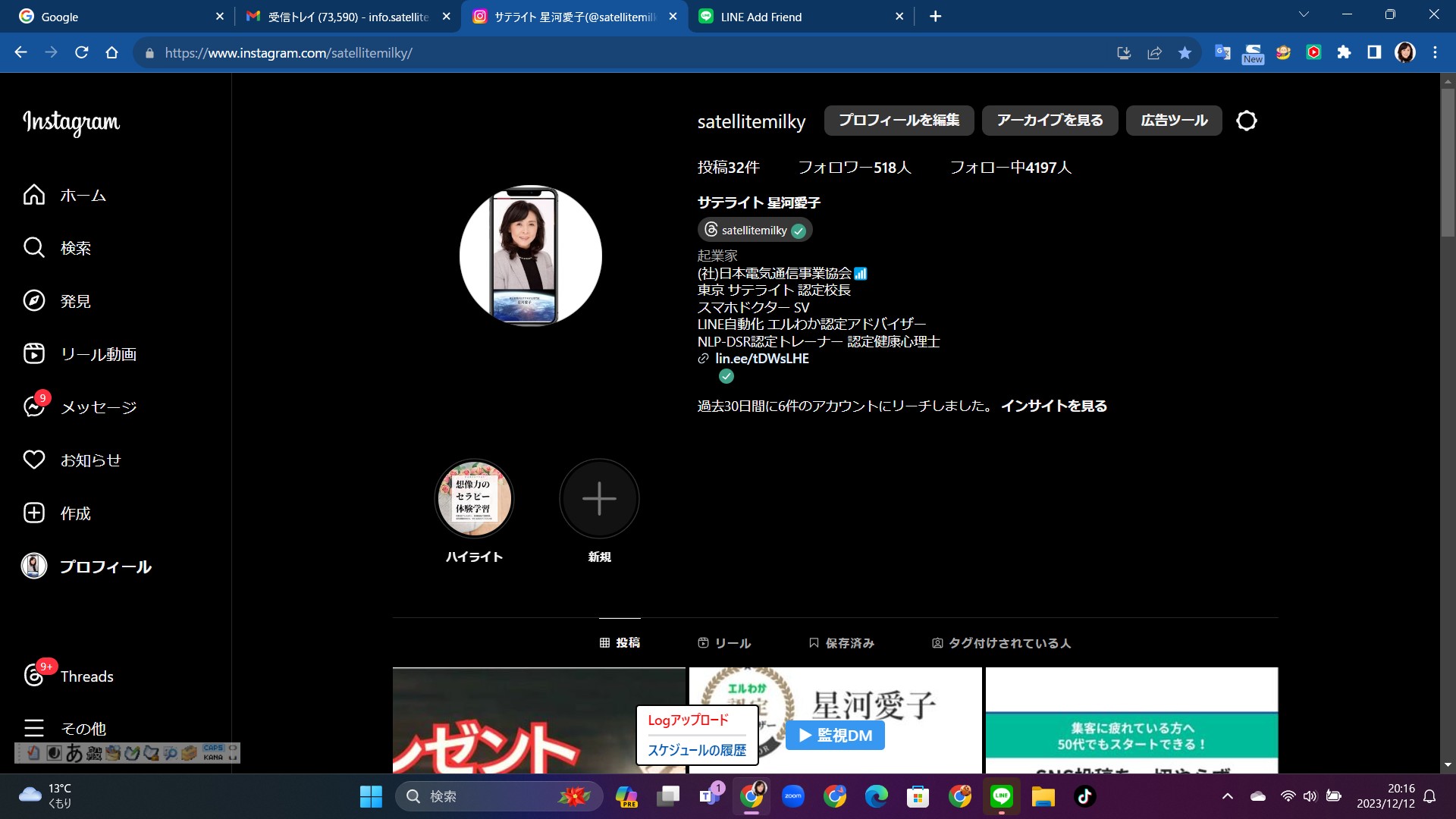Image resolution: width=1456 pixels, height=819 pixels.
Task: Click the satellitemilky Threads badge
Action: pos(755,230)
